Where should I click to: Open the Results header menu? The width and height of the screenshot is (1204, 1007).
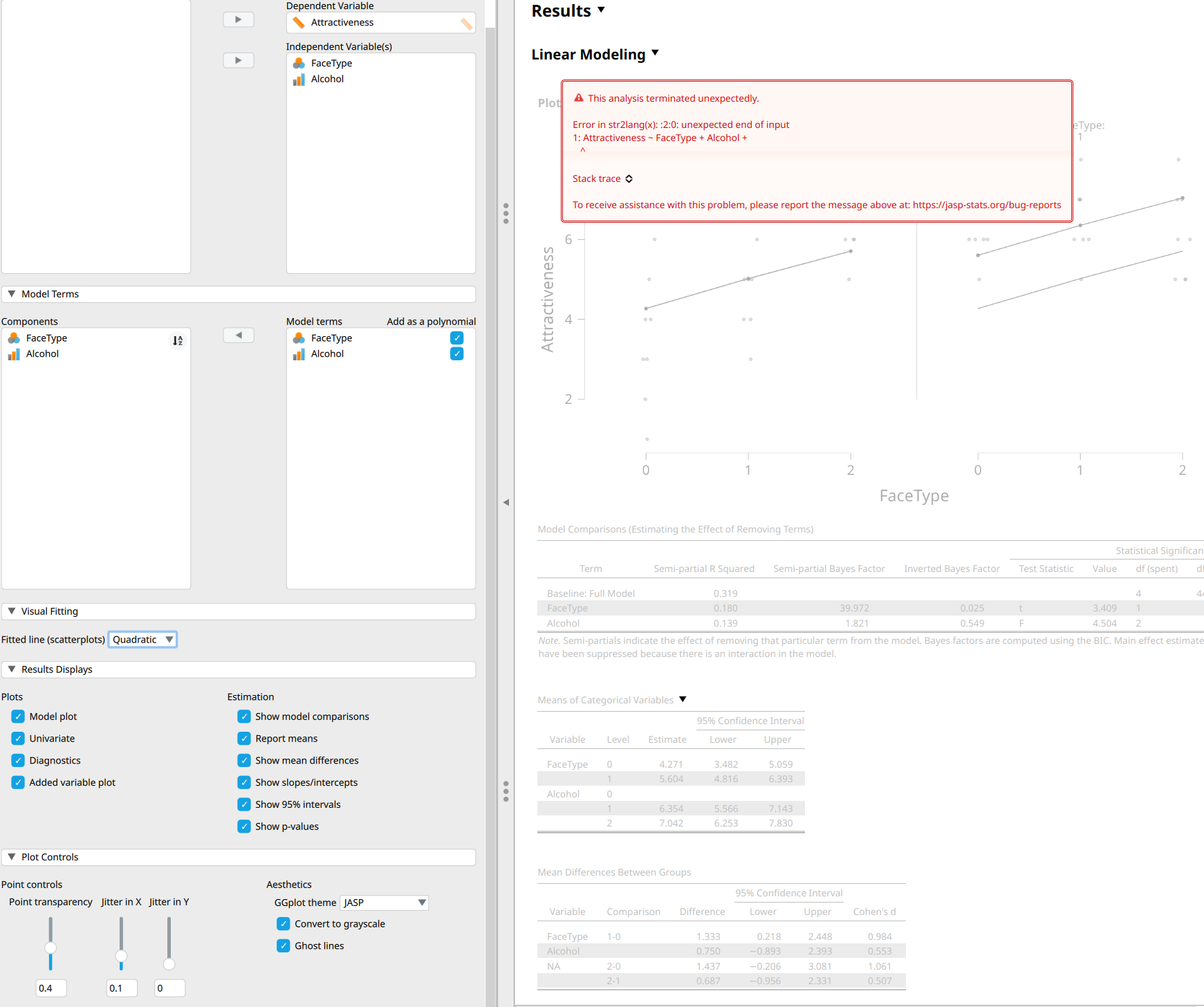[x=601, y=10]
